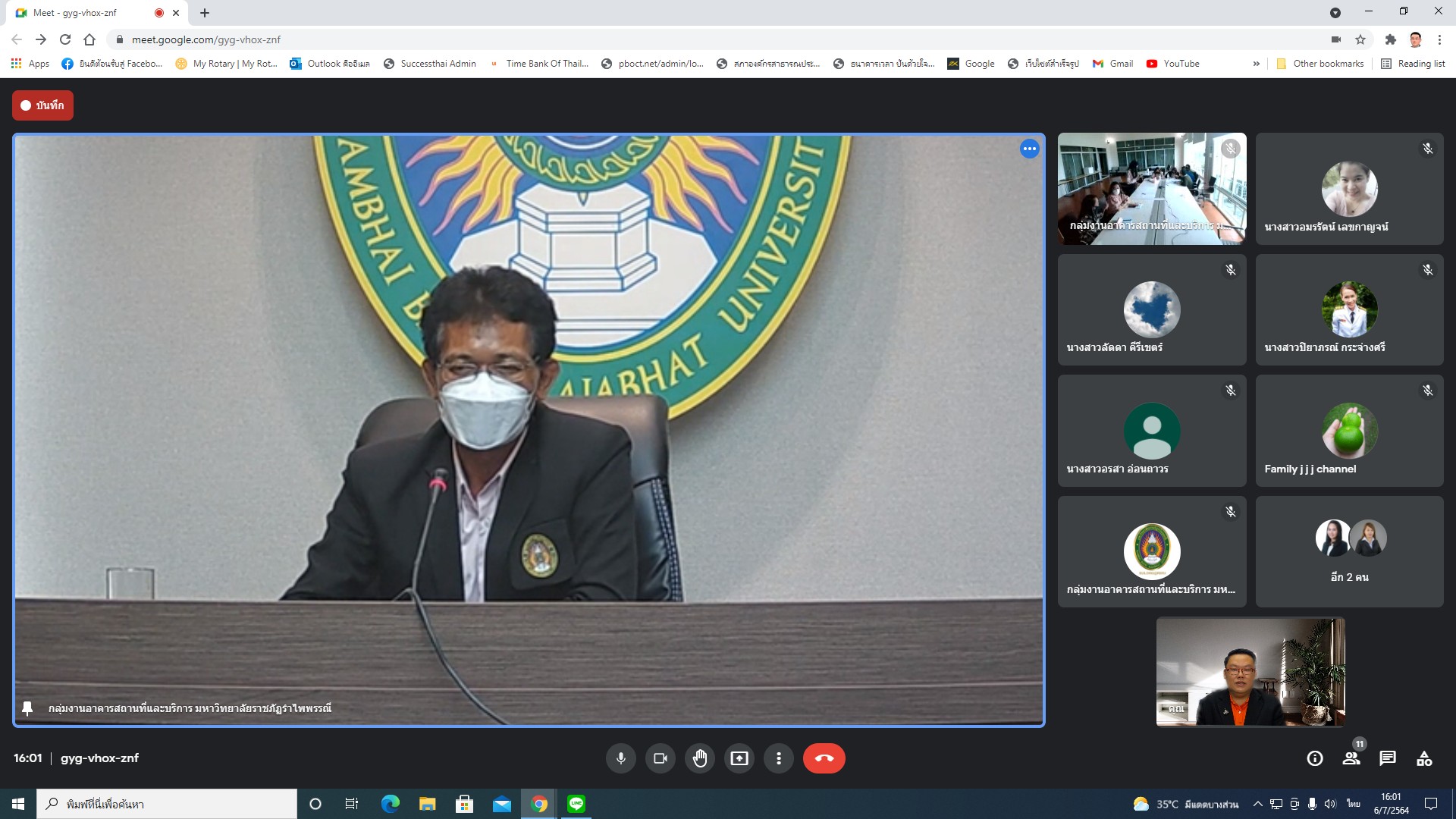
Task: Open activities icon
Action: (x=1424, y=758)
